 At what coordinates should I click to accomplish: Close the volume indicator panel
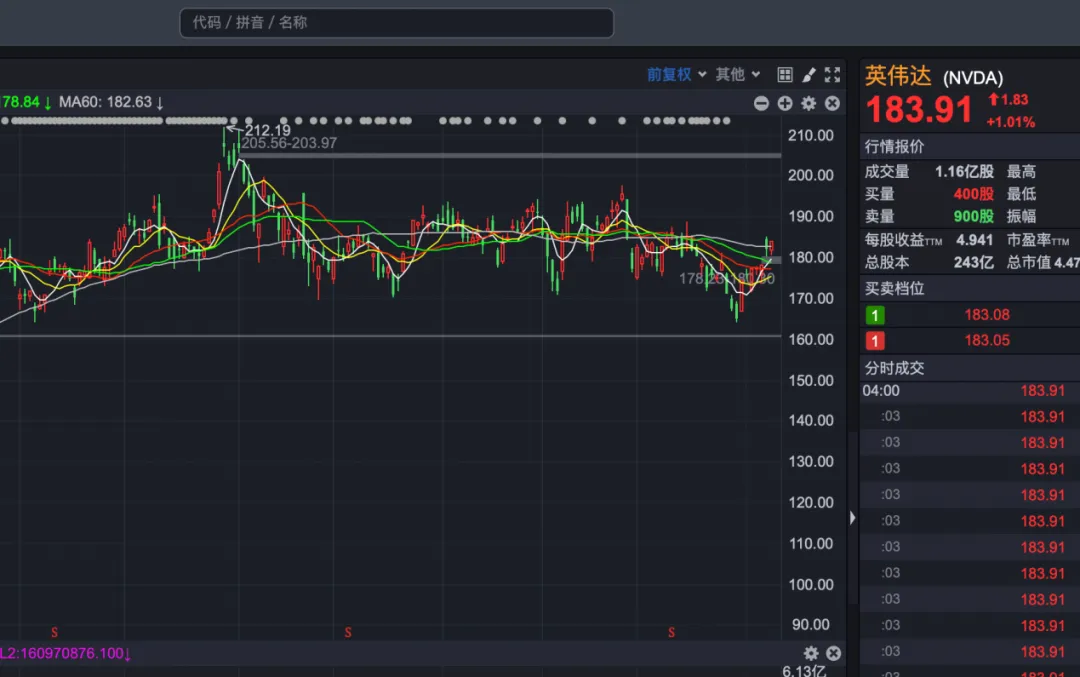(x=833, y=653)
